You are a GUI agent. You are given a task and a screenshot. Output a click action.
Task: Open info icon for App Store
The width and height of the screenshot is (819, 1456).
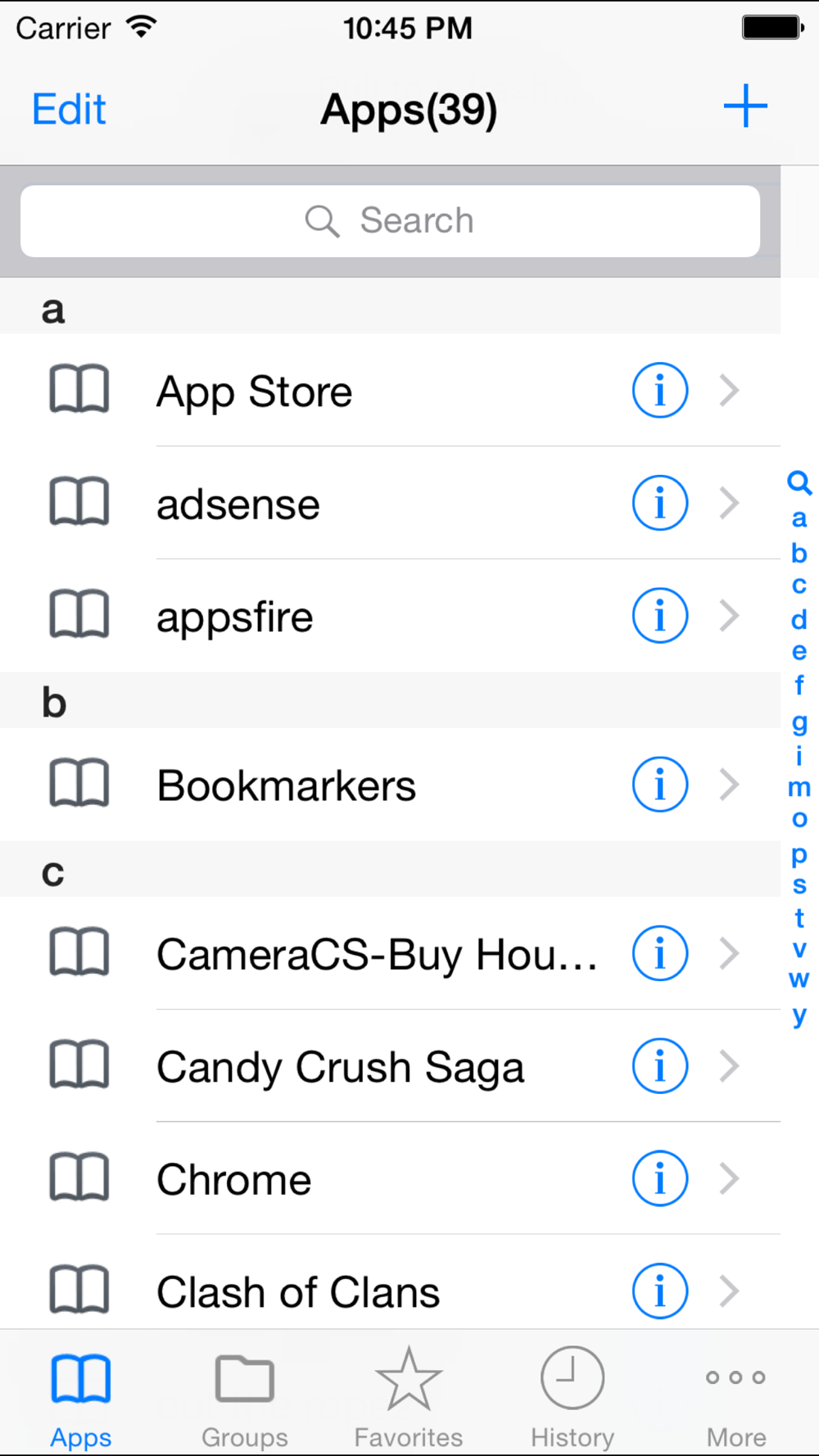click(x=659, y=391)
